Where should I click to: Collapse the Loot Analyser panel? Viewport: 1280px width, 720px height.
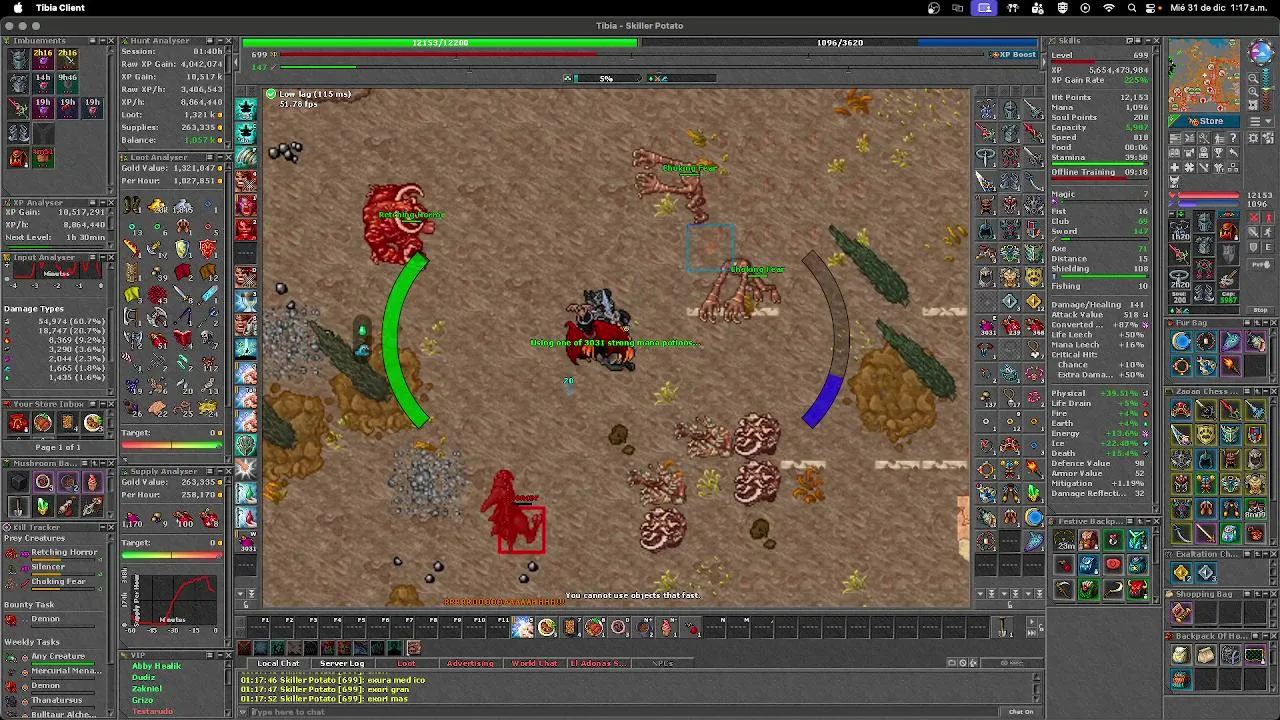click(220, 158)
